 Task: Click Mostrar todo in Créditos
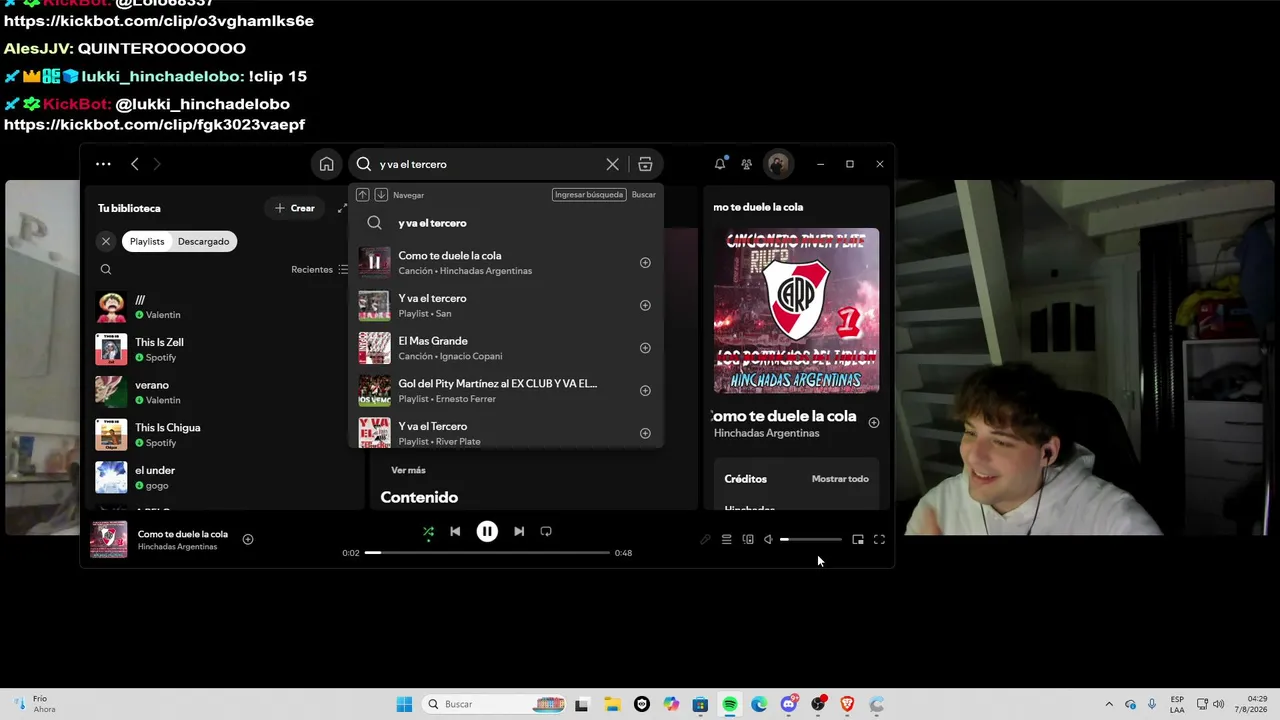(840, 479)
